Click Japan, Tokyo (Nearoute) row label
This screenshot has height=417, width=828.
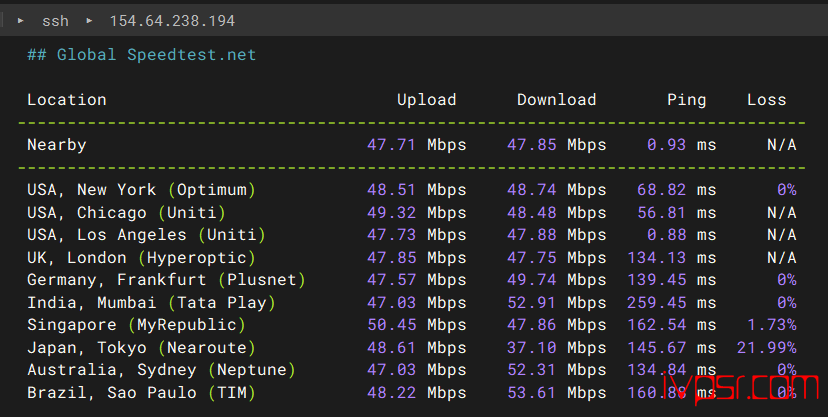point(142,348)
